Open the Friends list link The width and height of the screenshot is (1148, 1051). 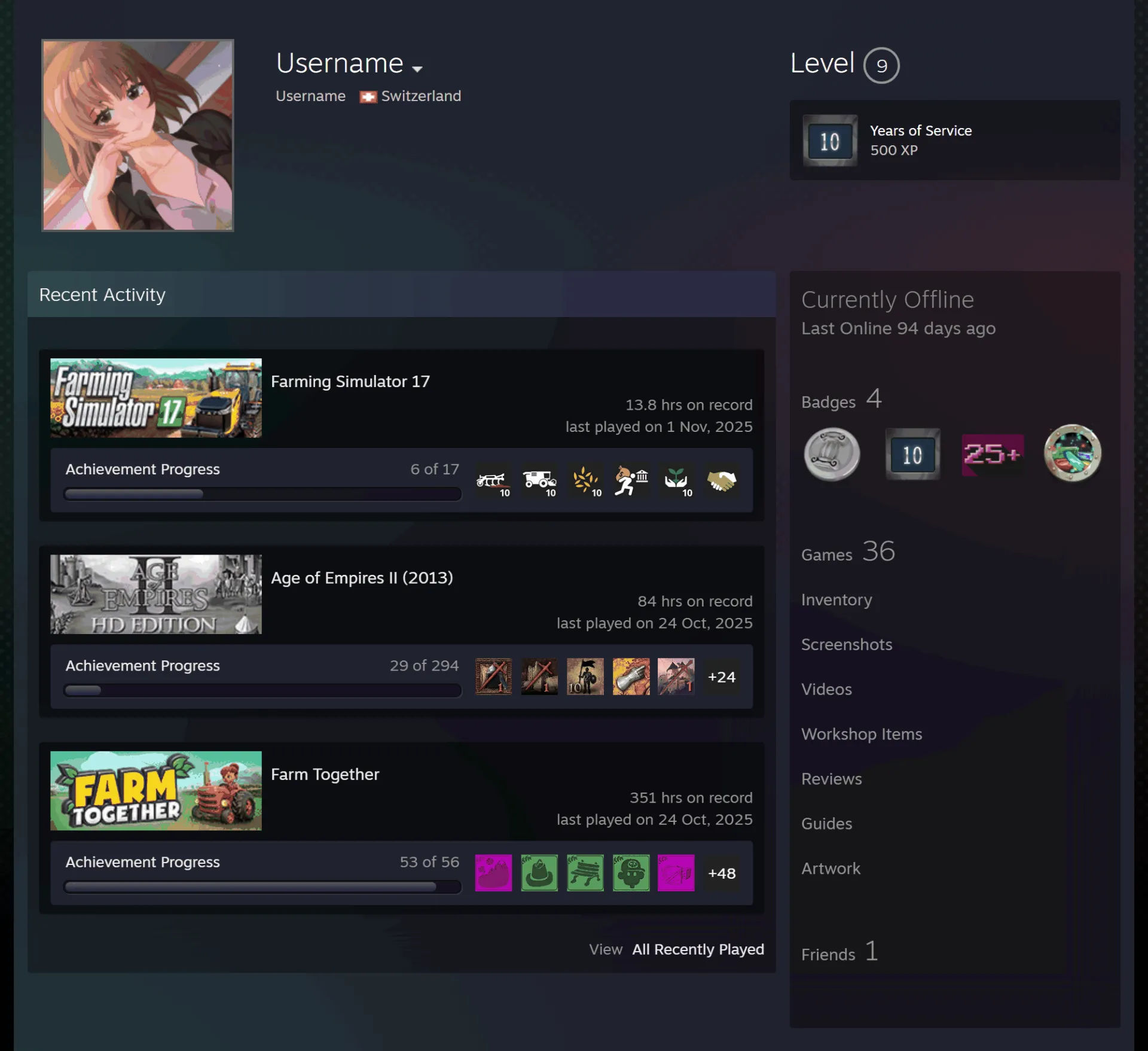point(839,952)
